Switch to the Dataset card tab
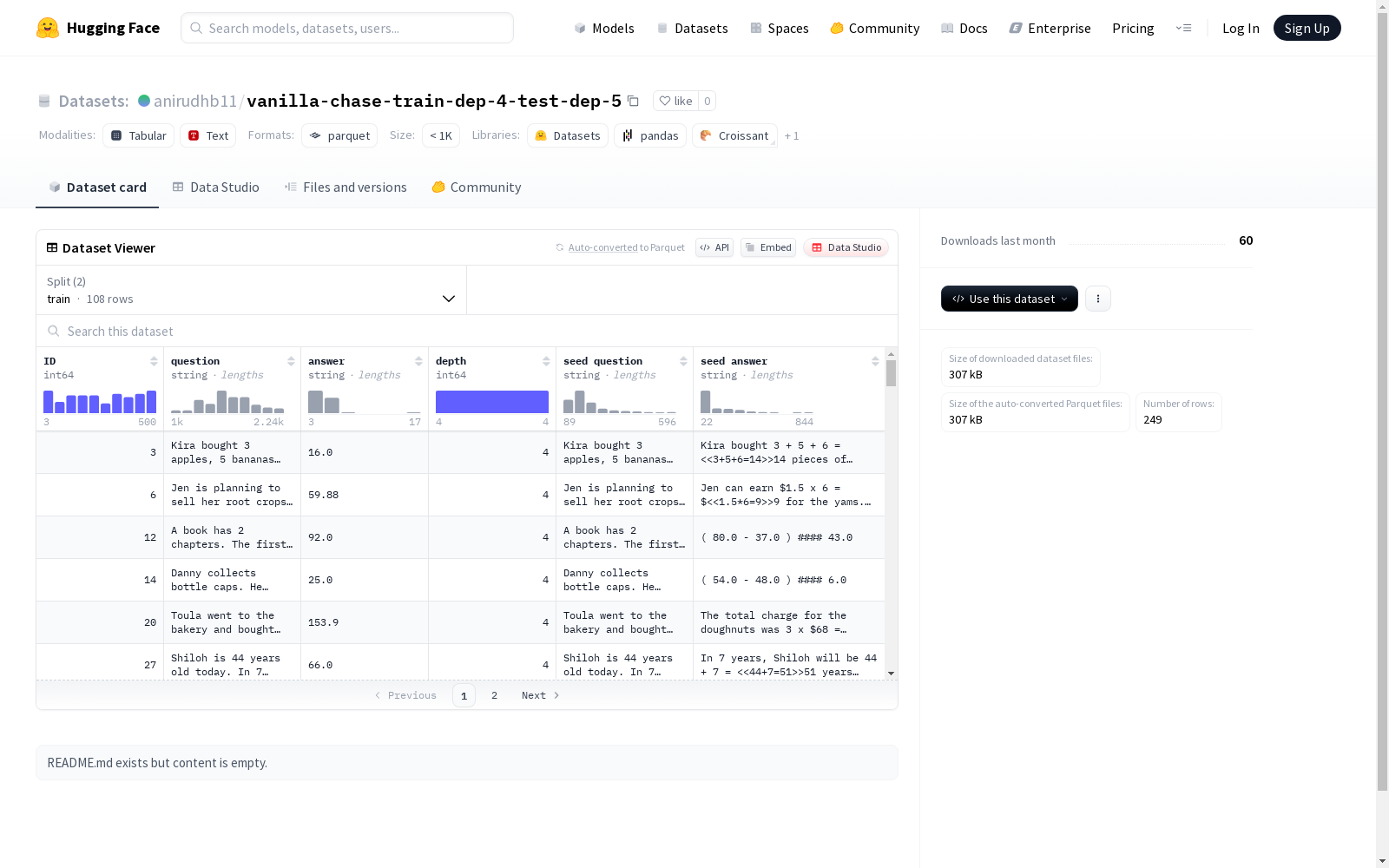 pos(97,187)
